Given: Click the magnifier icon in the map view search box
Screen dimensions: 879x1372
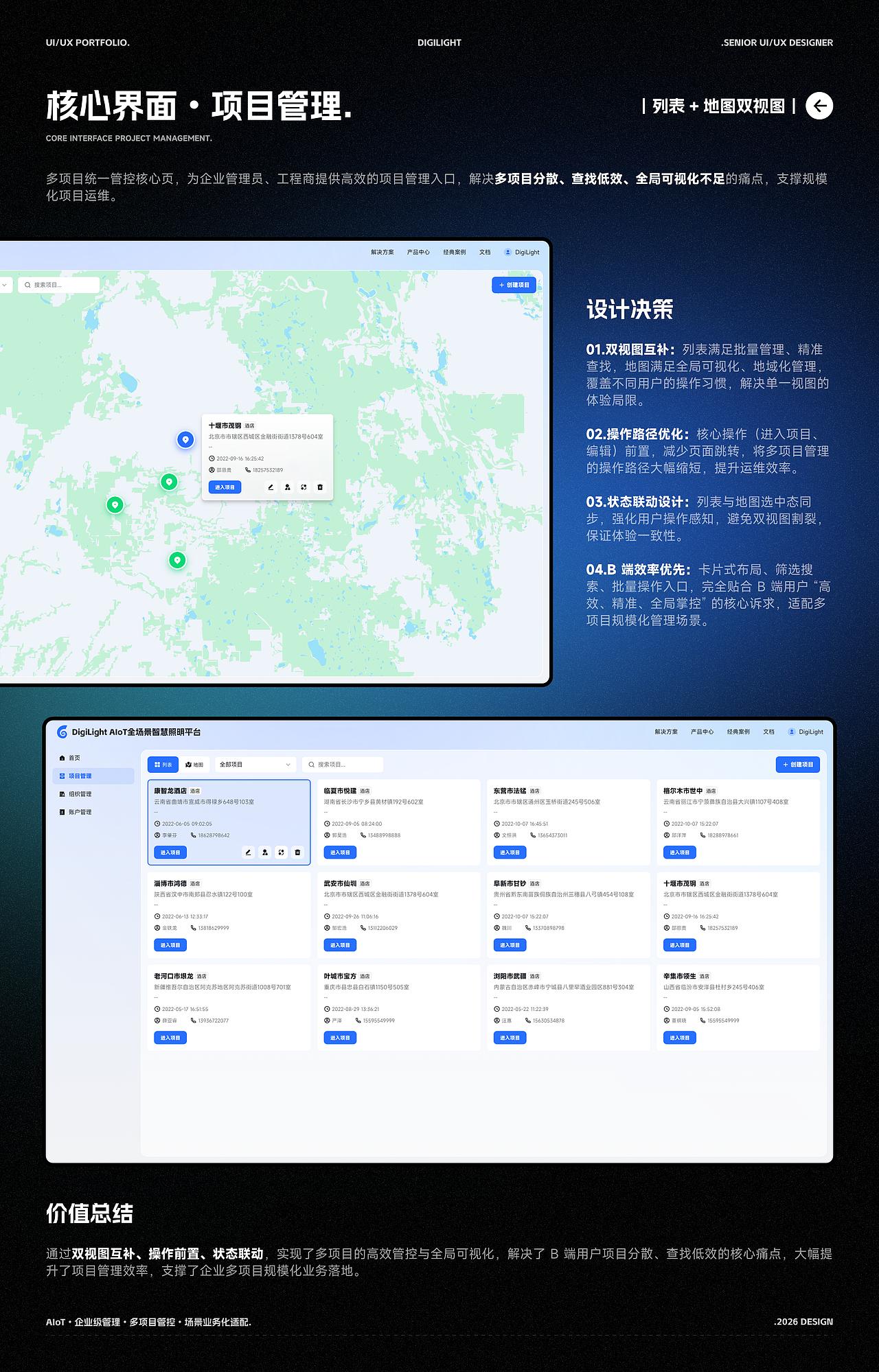Looking at the screenshot, I should pos(27,285).
